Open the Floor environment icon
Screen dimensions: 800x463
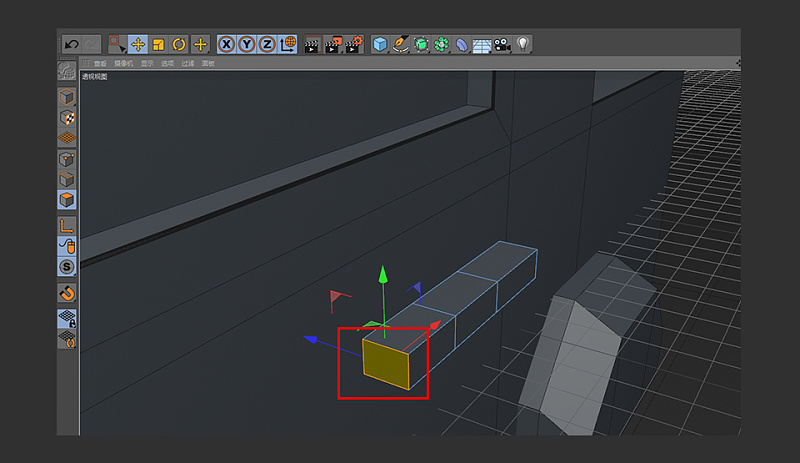482,45
